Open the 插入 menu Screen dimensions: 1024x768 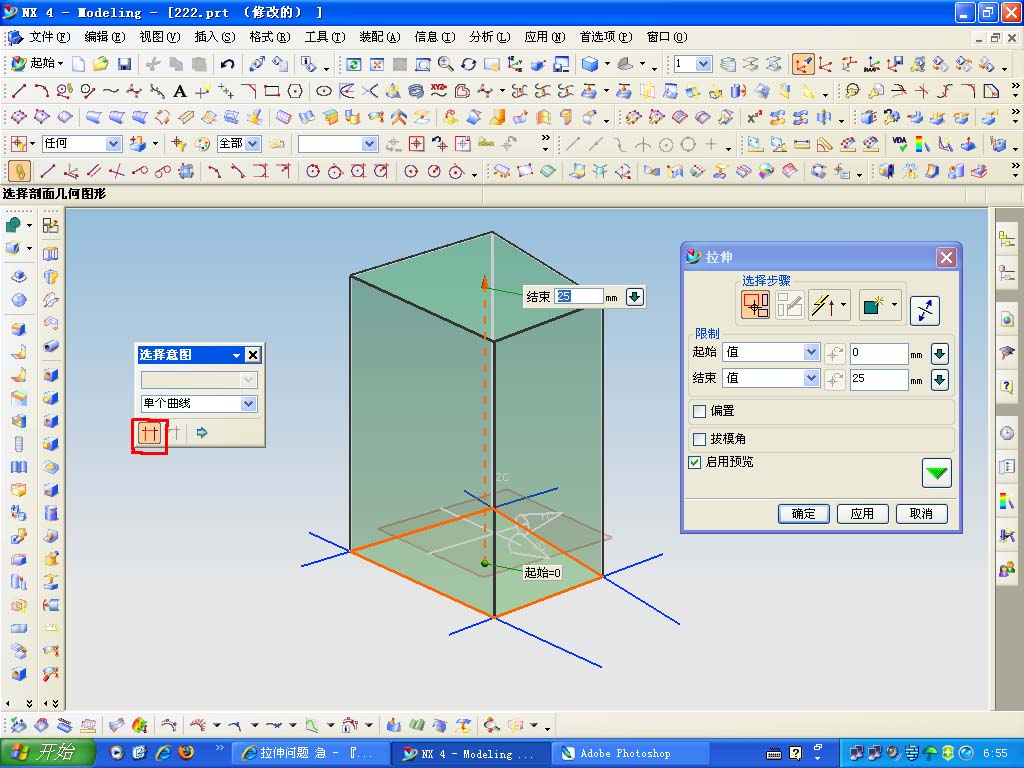point(215,37)
